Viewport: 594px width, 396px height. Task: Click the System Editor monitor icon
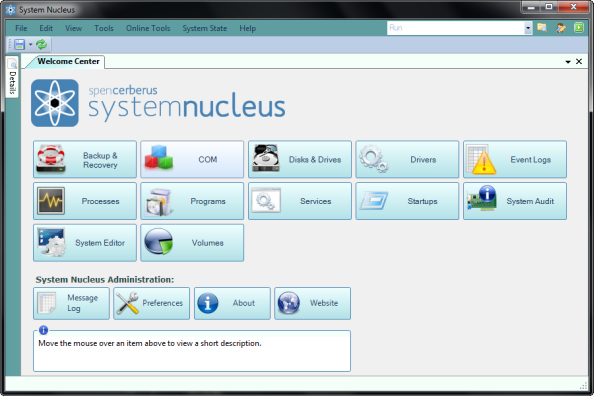[52, 242]
